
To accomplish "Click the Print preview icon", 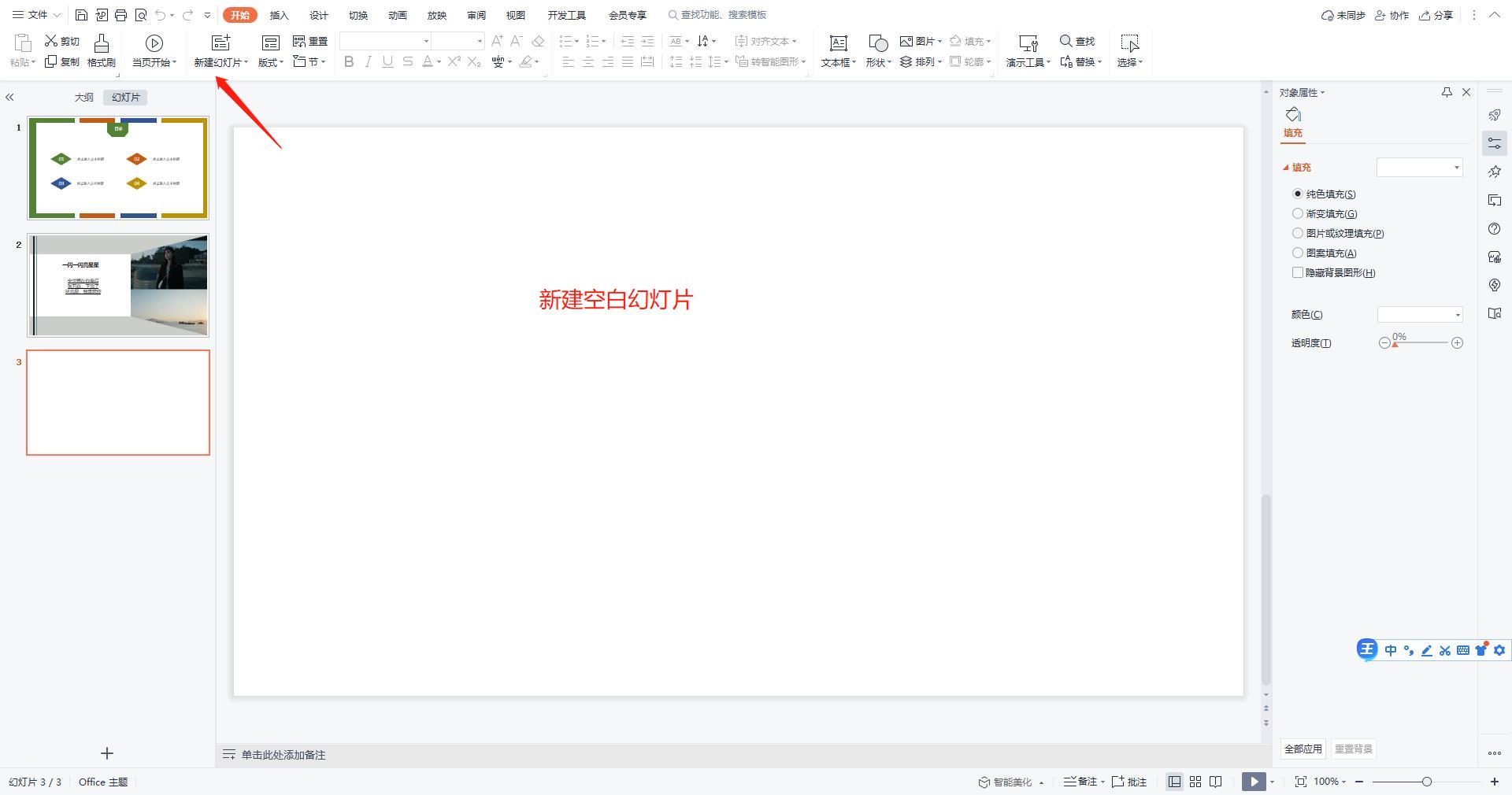I will pyautogui.click(x=141, y=15).
